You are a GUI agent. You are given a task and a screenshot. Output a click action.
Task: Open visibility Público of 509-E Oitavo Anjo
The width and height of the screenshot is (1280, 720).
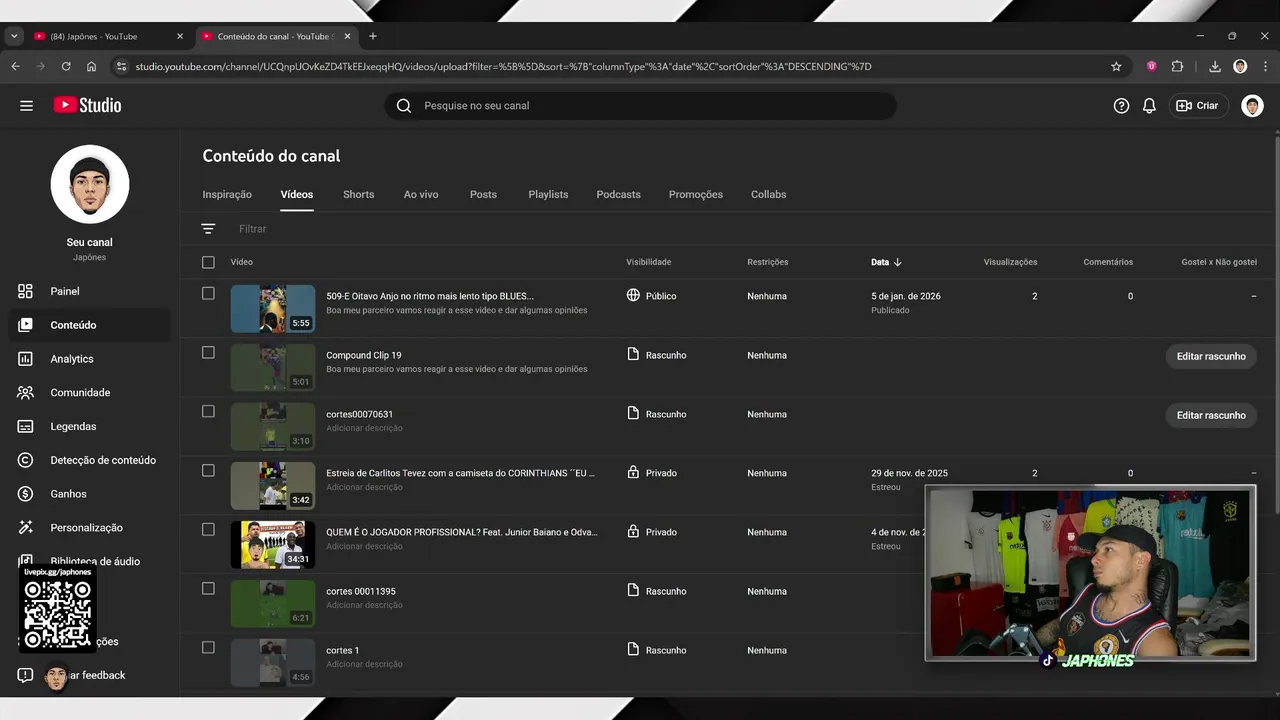click(x=652, y=296)
